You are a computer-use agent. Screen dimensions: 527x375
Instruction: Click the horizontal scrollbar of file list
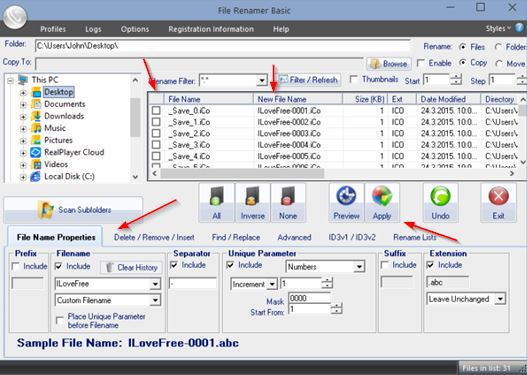click(242, 173)
